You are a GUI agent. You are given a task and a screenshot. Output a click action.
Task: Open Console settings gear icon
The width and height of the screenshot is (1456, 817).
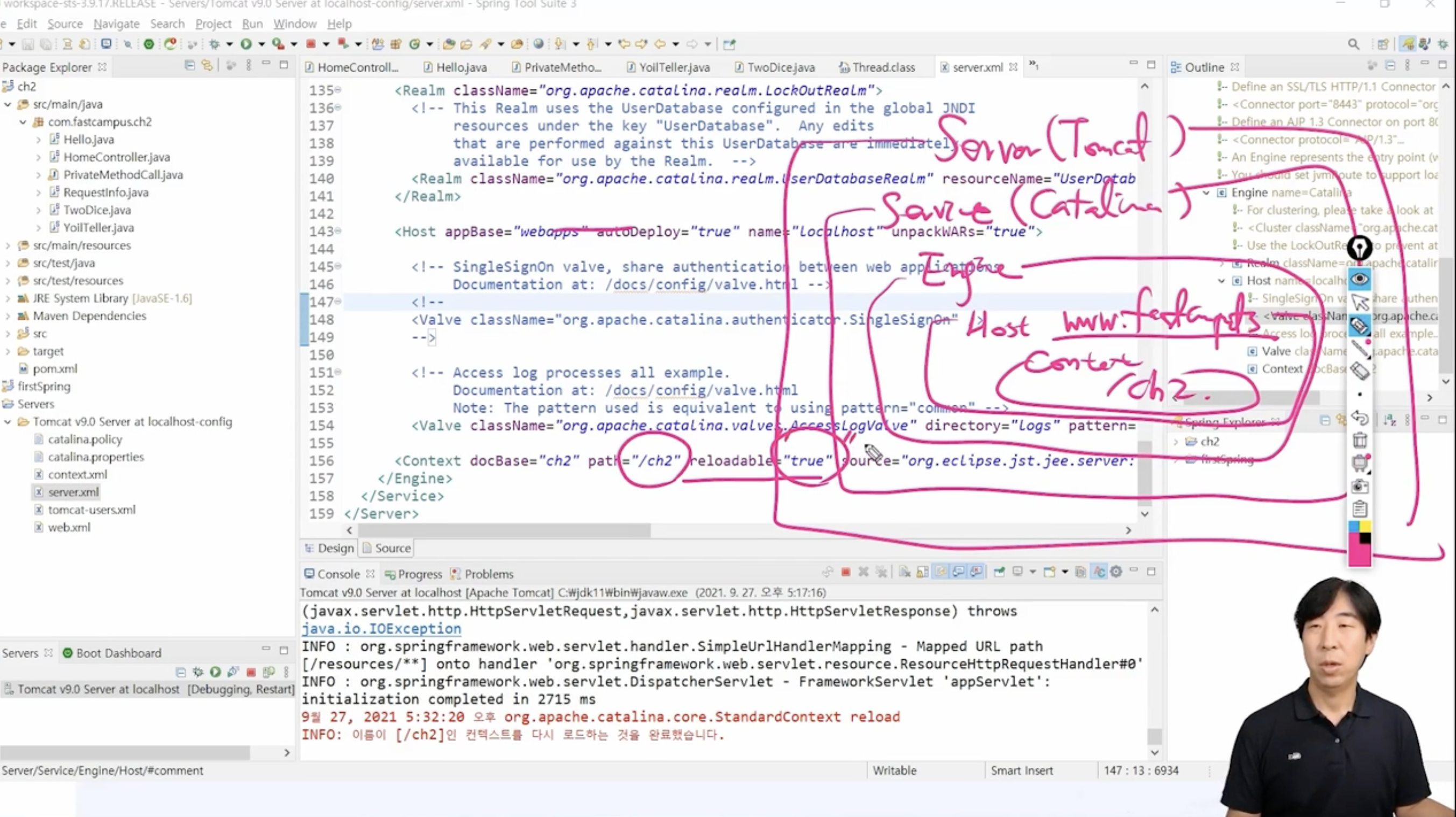click(1116, 572)
